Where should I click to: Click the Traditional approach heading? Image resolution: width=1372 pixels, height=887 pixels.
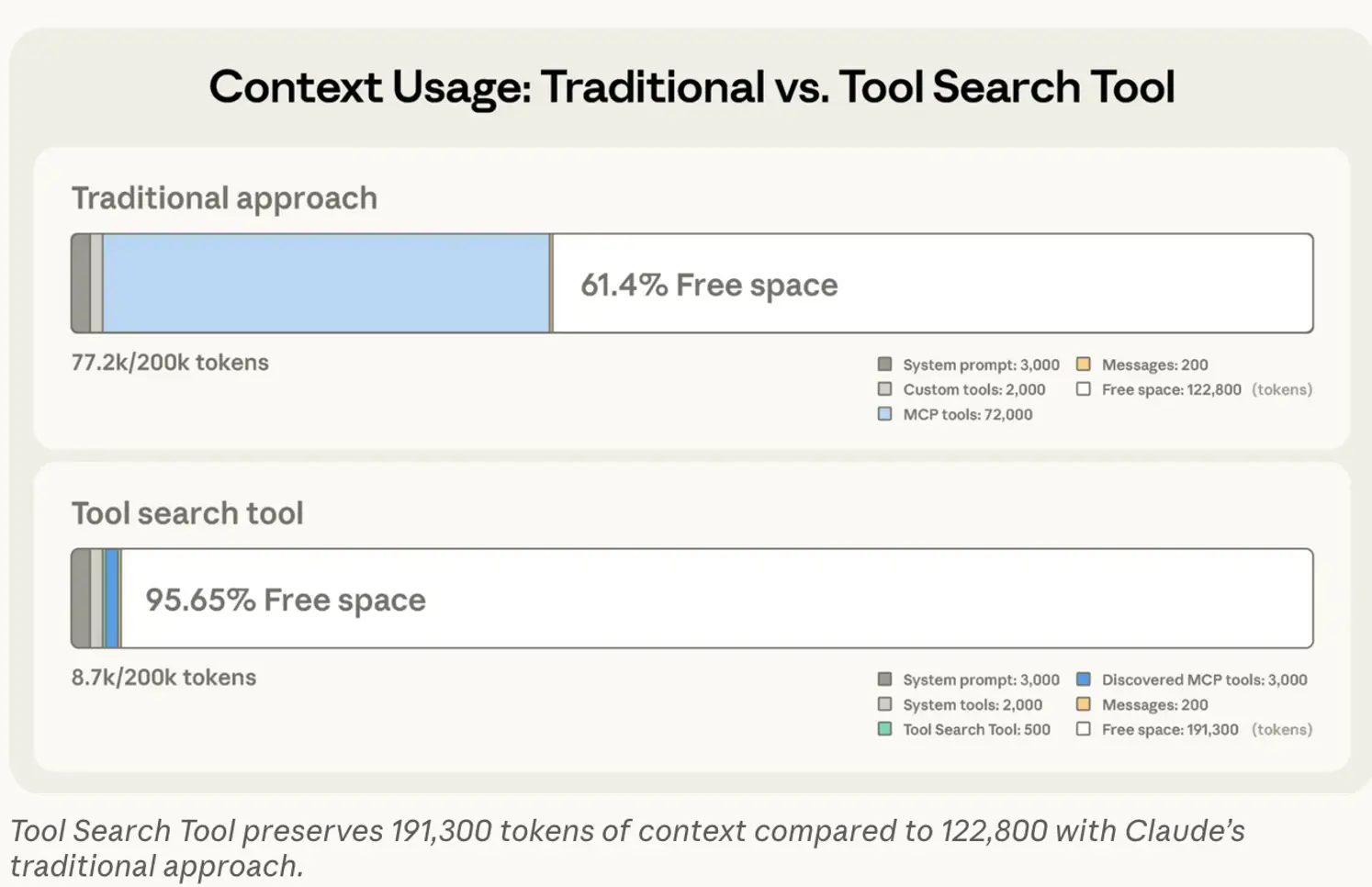(224, 198)
